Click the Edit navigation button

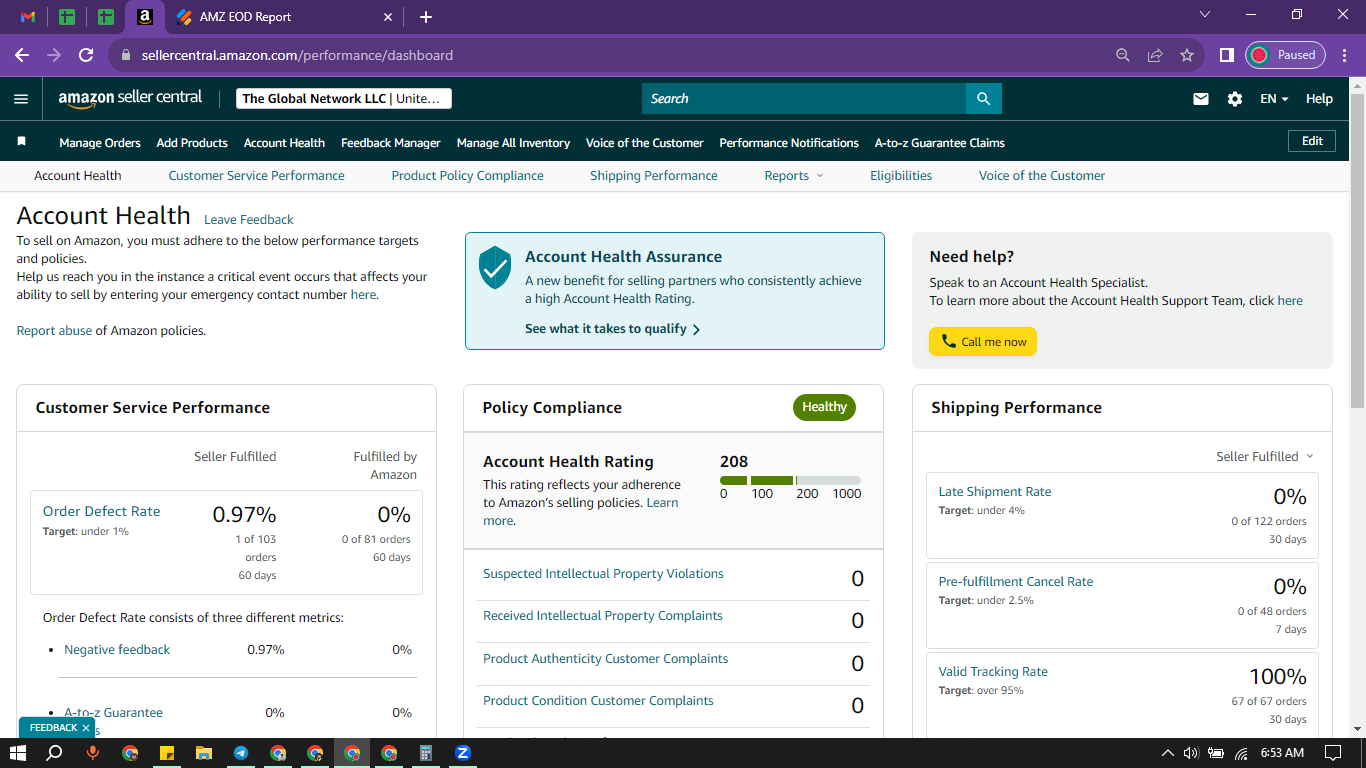tap(1312, 142)
